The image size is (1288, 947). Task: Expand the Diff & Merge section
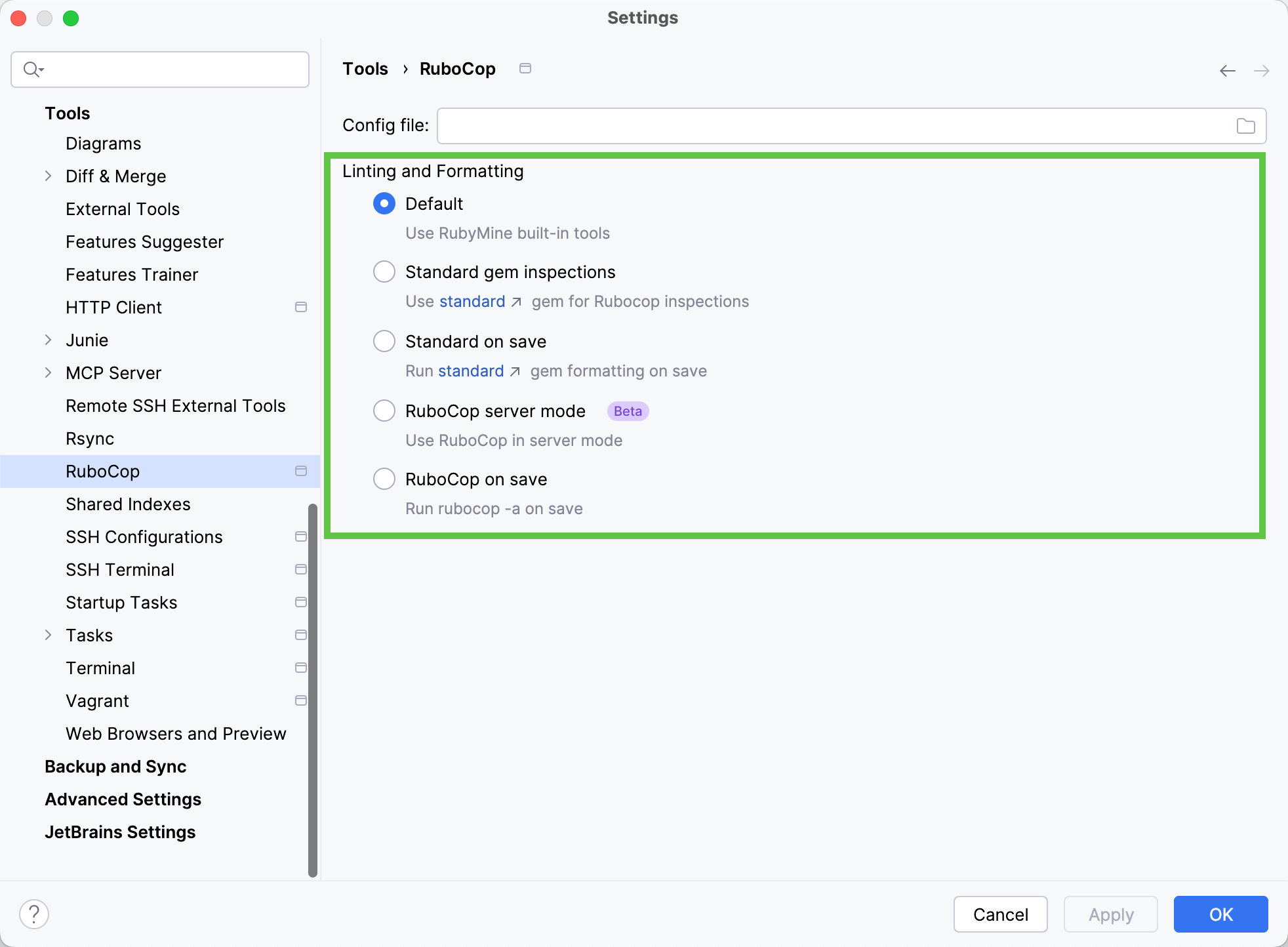point(48,176)
